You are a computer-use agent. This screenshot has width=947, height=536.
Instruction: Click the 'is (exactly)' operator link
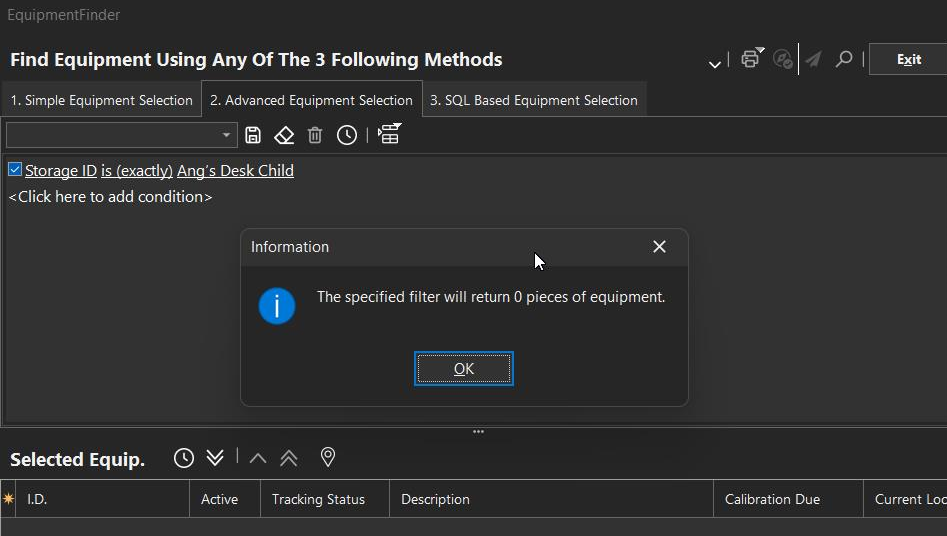137,171
